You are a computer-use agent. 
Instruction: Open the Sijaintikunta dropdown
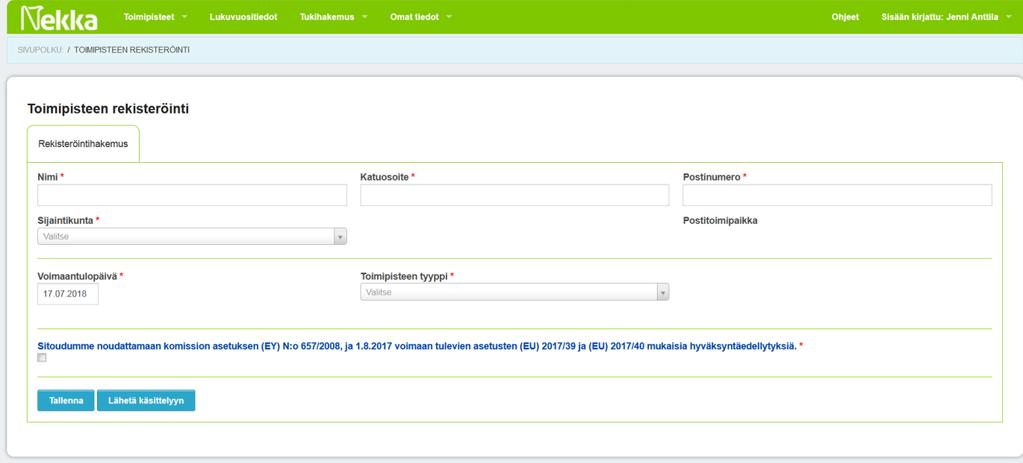click(192, 237)
